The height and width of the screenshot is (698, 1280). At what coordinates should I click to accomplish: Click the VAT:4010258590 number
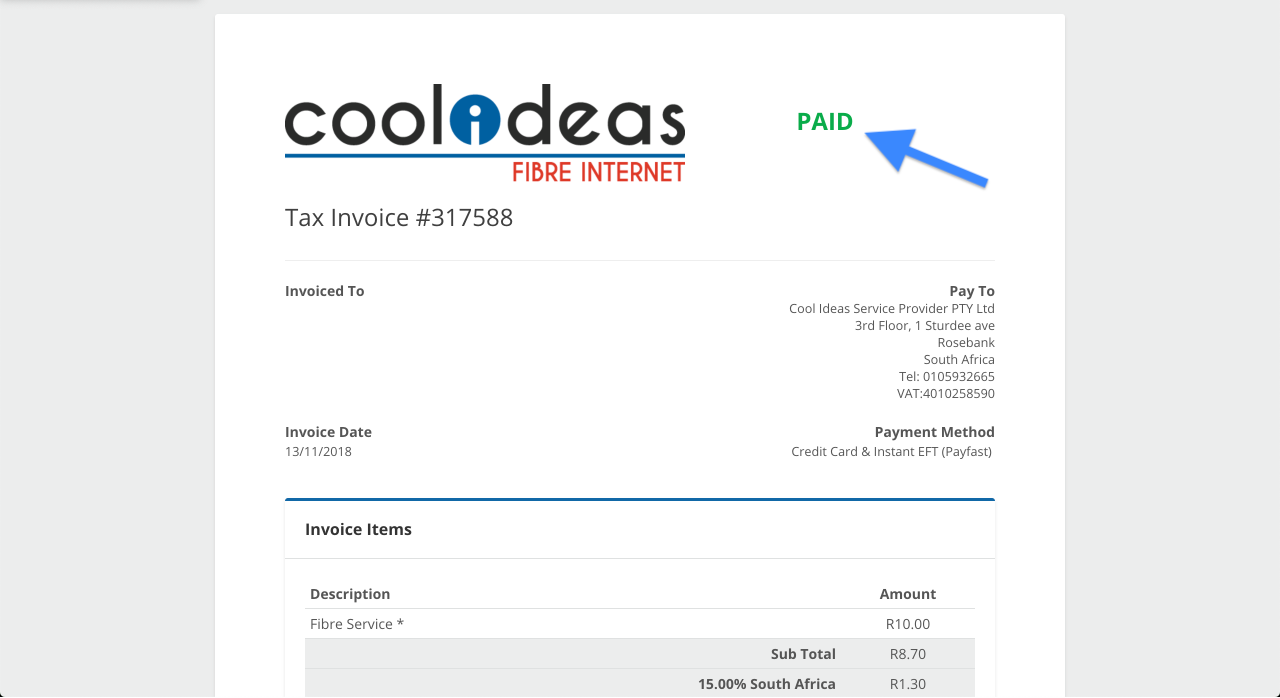coord(946,393)
